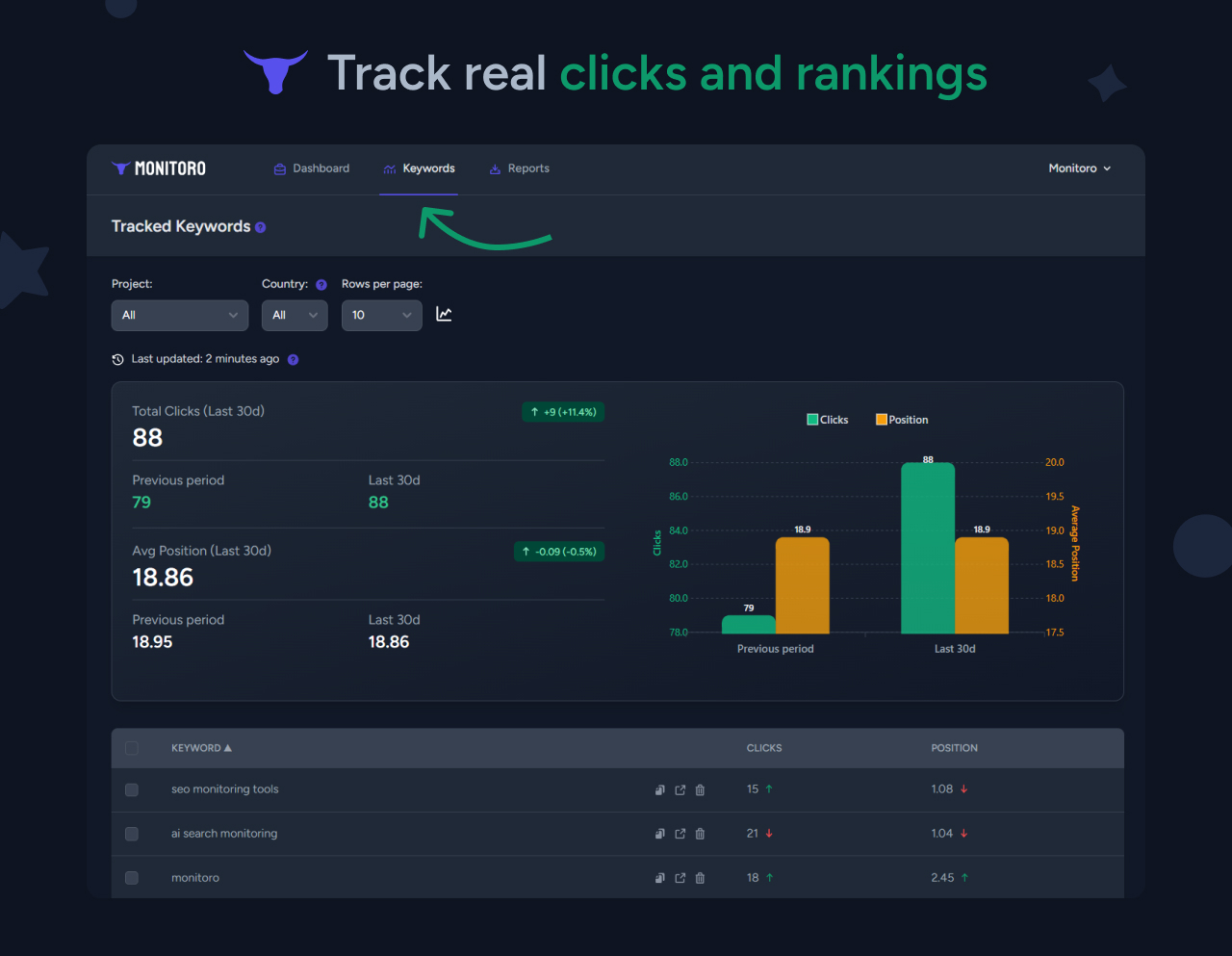Sort the table by the Keyword column
This screenshot has width=1232, height=956.
click(x=200, y=747)
